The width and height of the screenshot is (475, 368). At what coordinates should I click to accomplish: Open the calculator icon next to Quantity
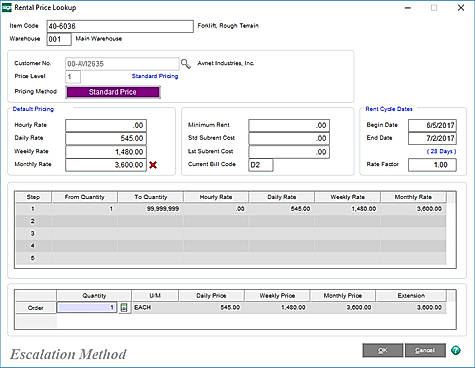[x=124, y=308]
